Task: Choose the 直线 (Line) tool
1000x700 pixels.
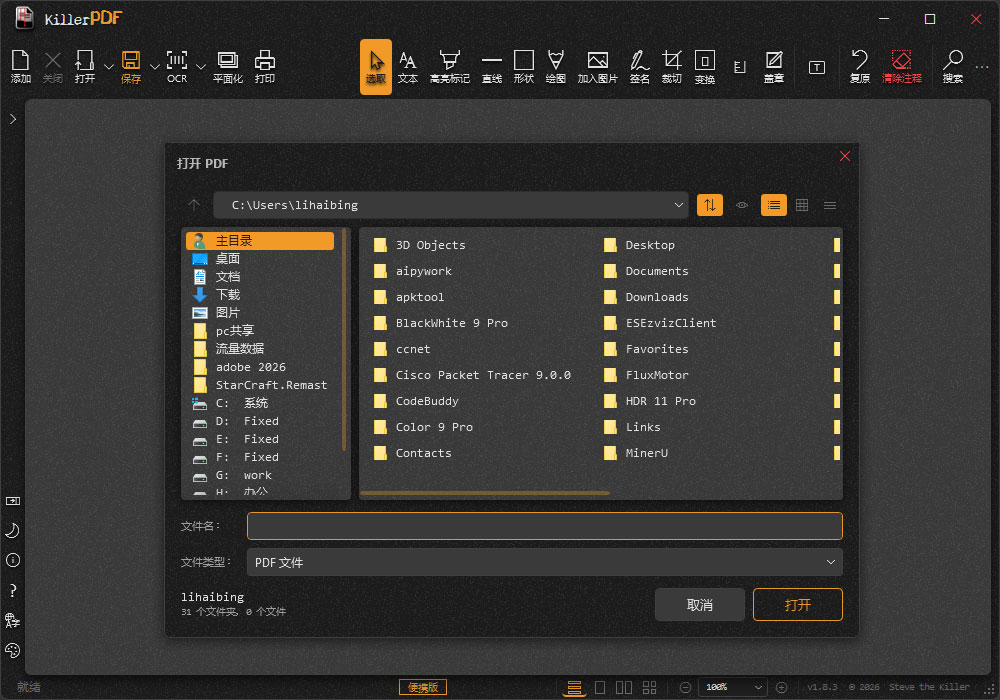Action: (492, 66)
